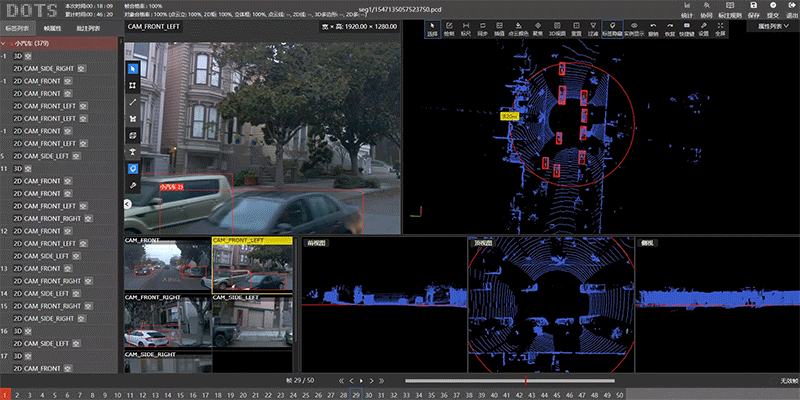Collapse the image panel with left arrow
Viewport: 800px width, 400px height.
(x=128, y=203)
